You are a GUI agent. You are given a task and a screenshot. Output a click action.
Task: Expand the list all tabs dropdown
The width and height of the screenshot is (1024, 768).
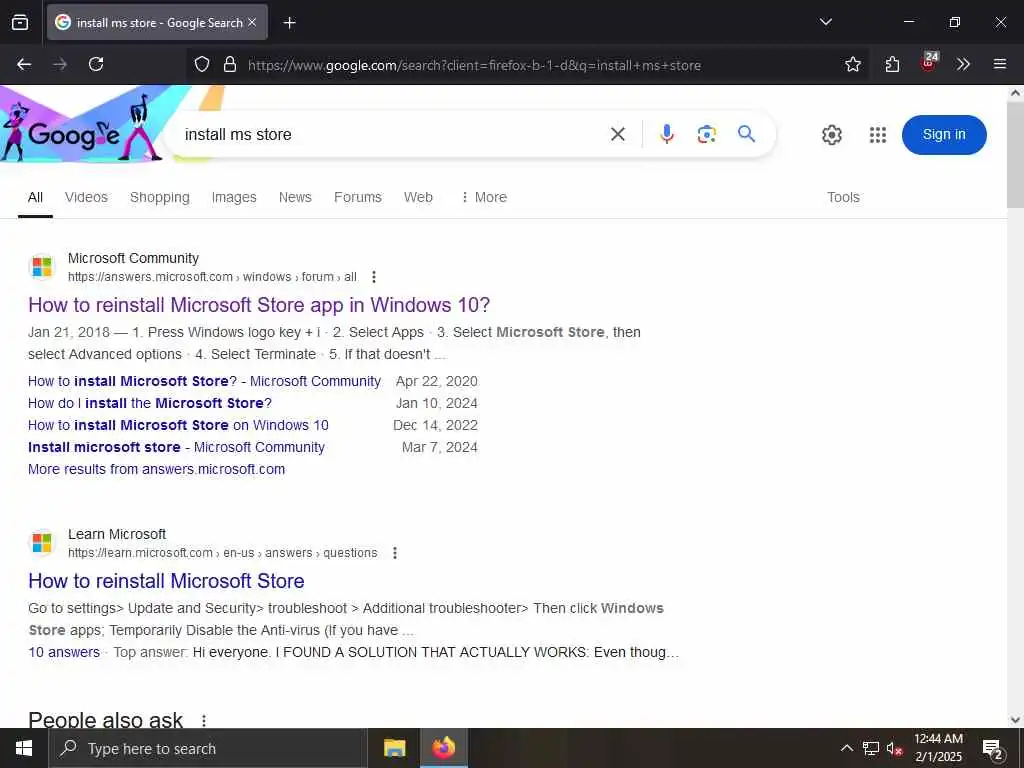(825, 22)
